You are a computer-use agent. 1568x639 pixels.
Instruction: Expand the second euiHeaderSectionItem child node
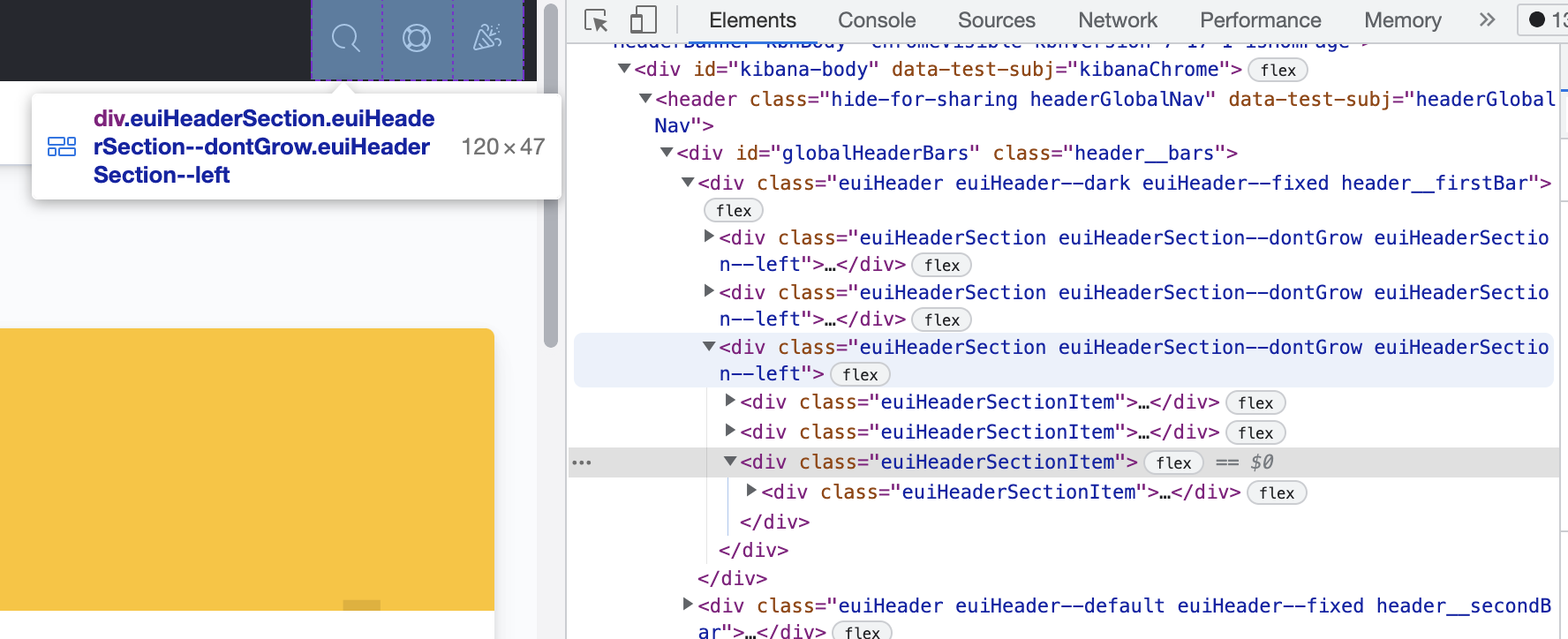[730, 431]
